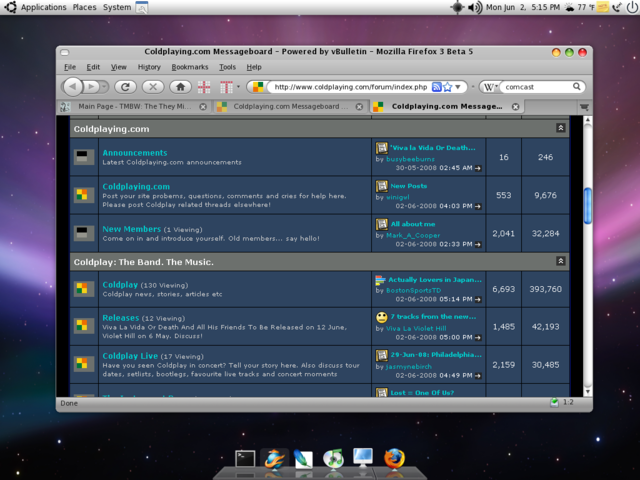Open the 'Viva la Vida Or Death... last post

[x=433, y=148]
